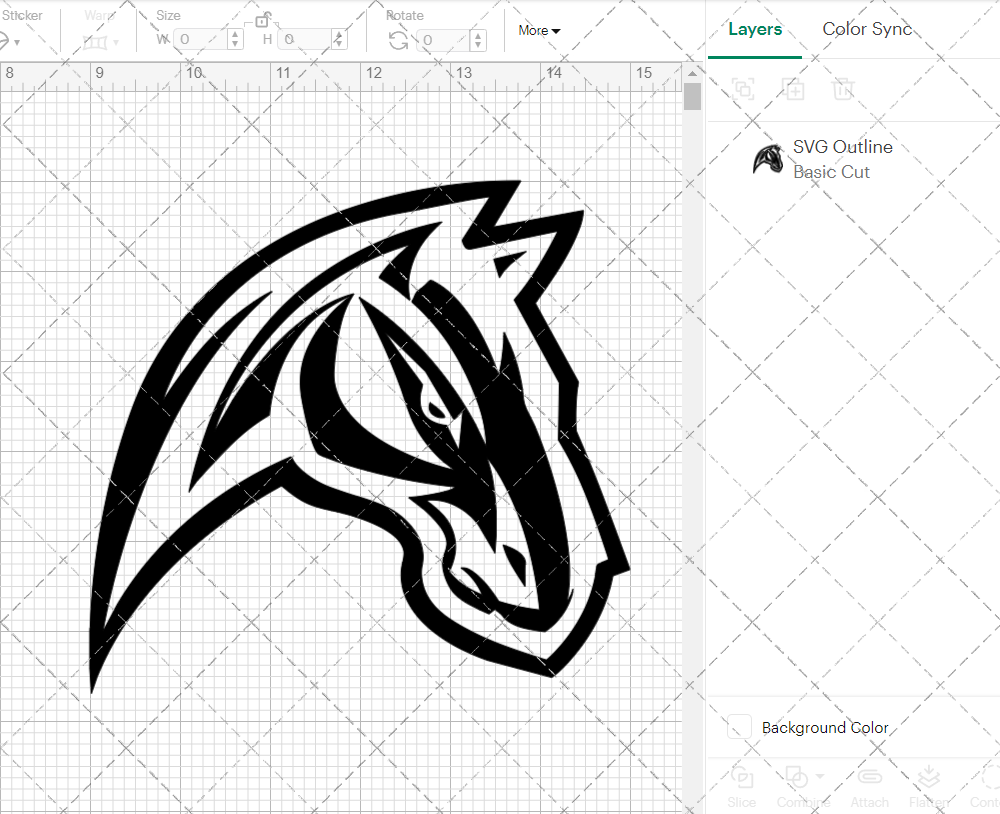Screen dimensions: 1000x814
Task: Click the delete layer trash icon
Action: pos(843,90)
